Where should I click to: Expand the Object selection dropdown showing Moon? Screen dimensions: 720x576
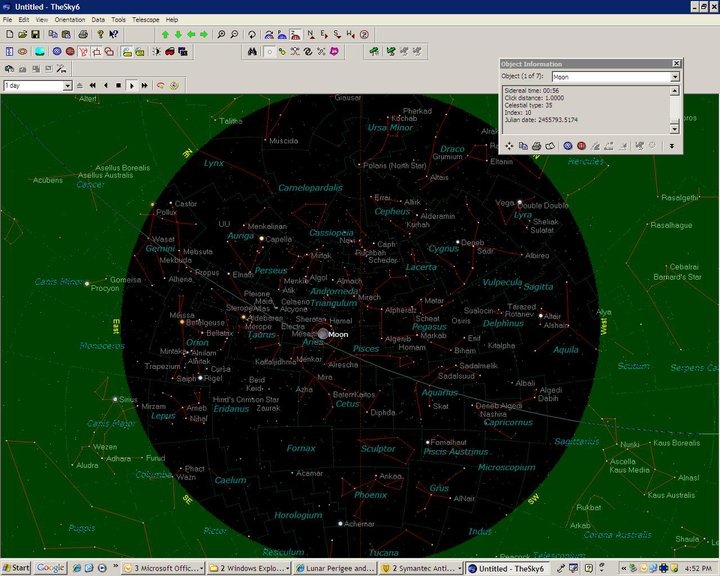click(675, 77)
